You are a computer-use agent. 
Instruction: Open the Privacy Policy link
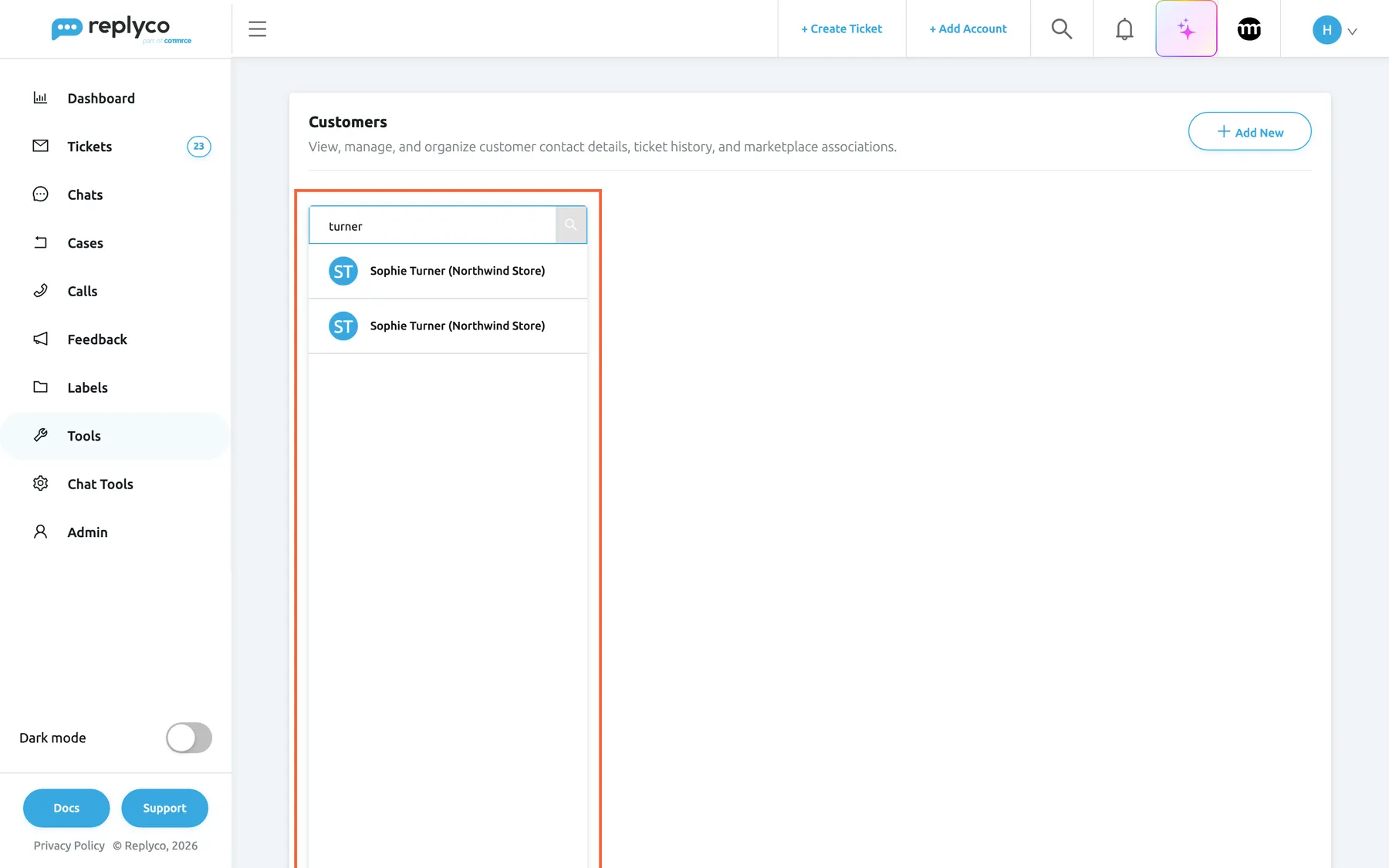click(69, 846)
